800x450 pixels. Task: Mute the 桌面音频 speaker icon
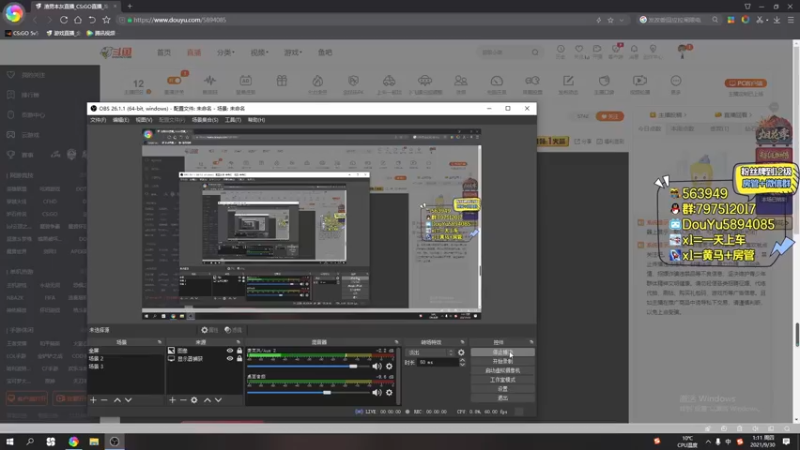pyautogui.click(x=377, y=392)
